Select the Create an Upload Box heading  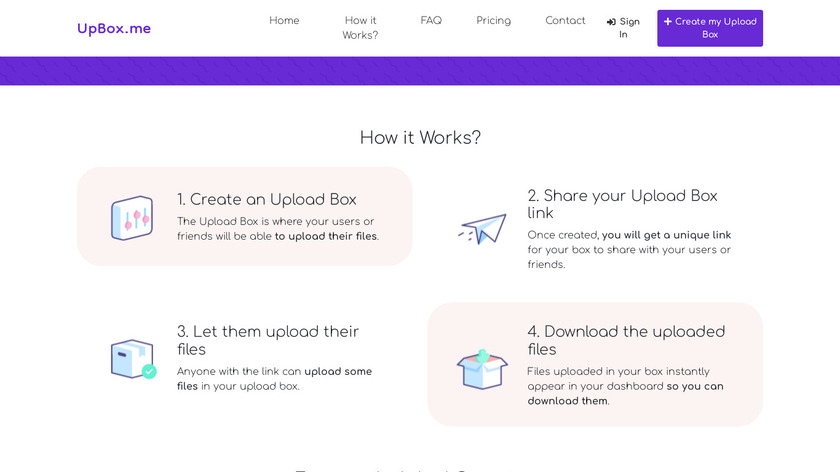(x=267, y=199)
